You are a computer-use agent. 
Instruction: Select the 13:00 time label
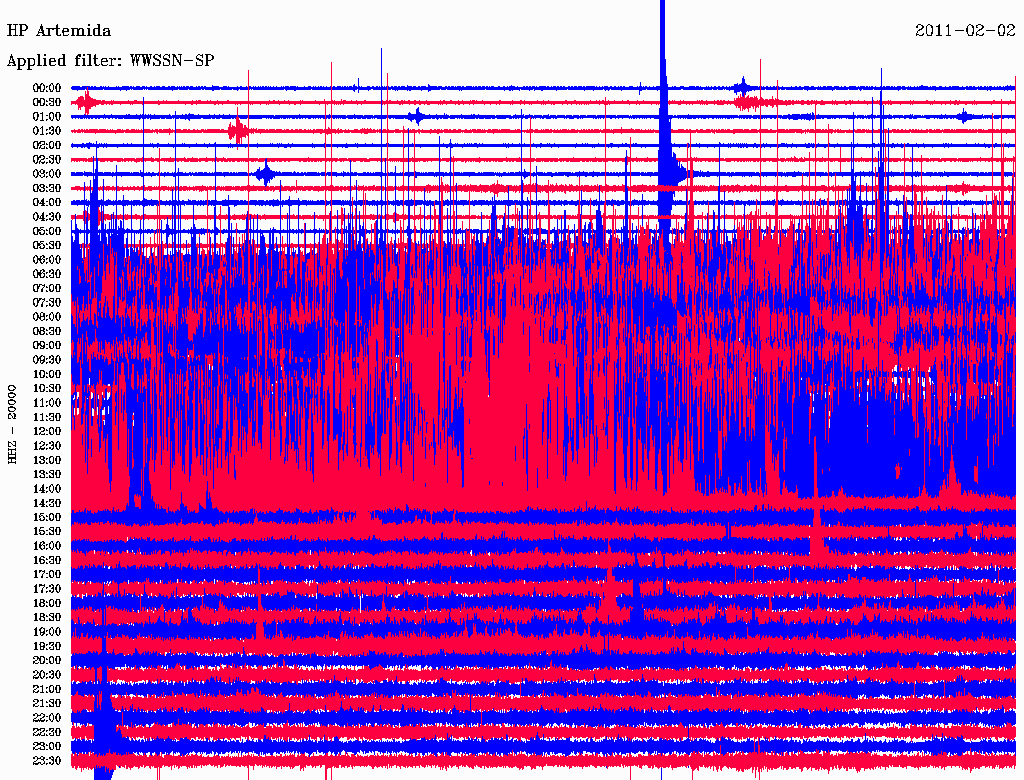pos(47,461)
